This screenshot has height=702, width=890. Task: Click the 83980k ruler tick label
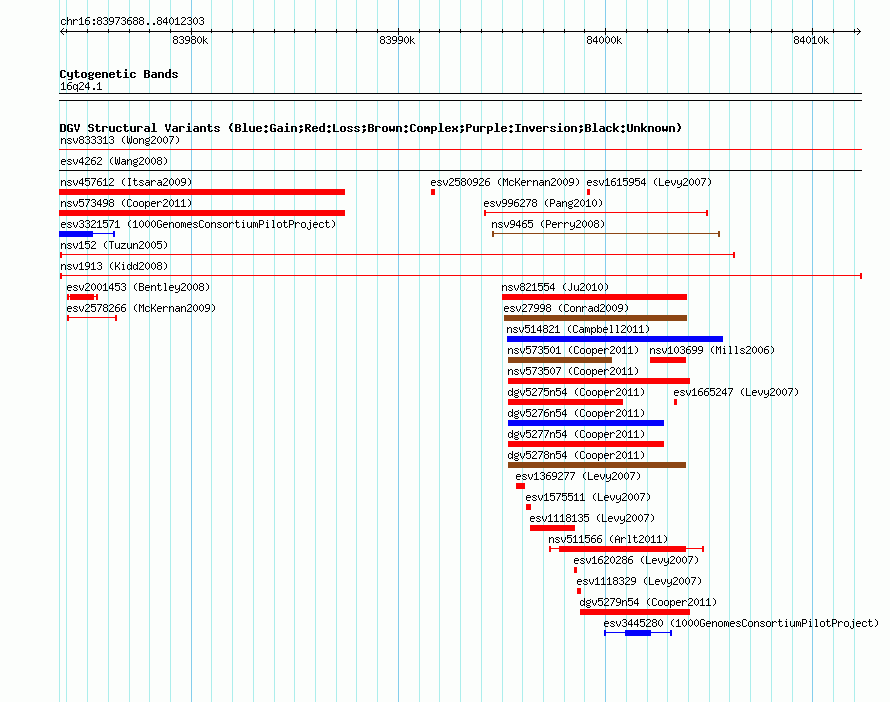click(190, 40)
